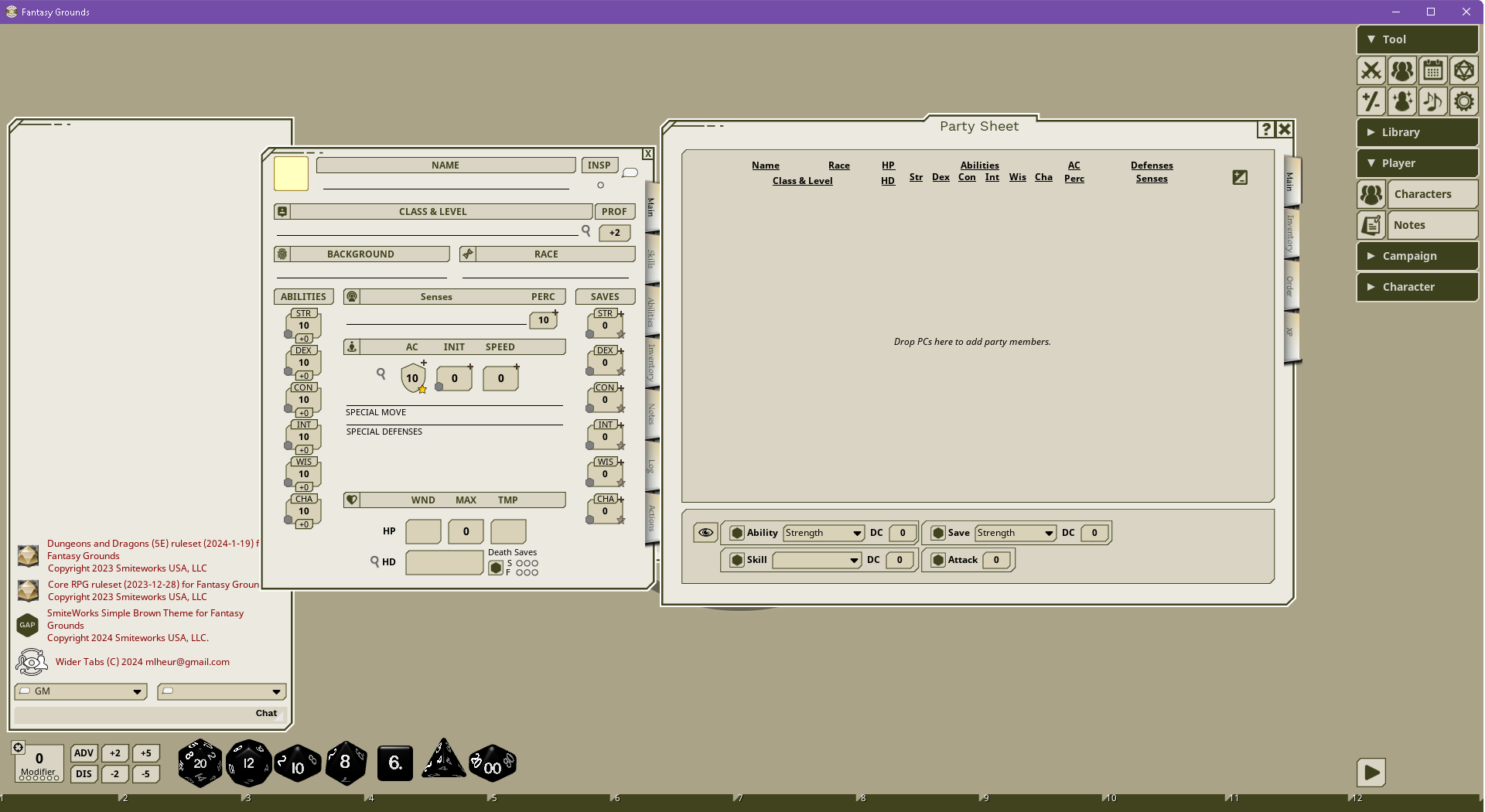
Task: Open Party Sheet help question-mark button
Action: (1266, 129)
